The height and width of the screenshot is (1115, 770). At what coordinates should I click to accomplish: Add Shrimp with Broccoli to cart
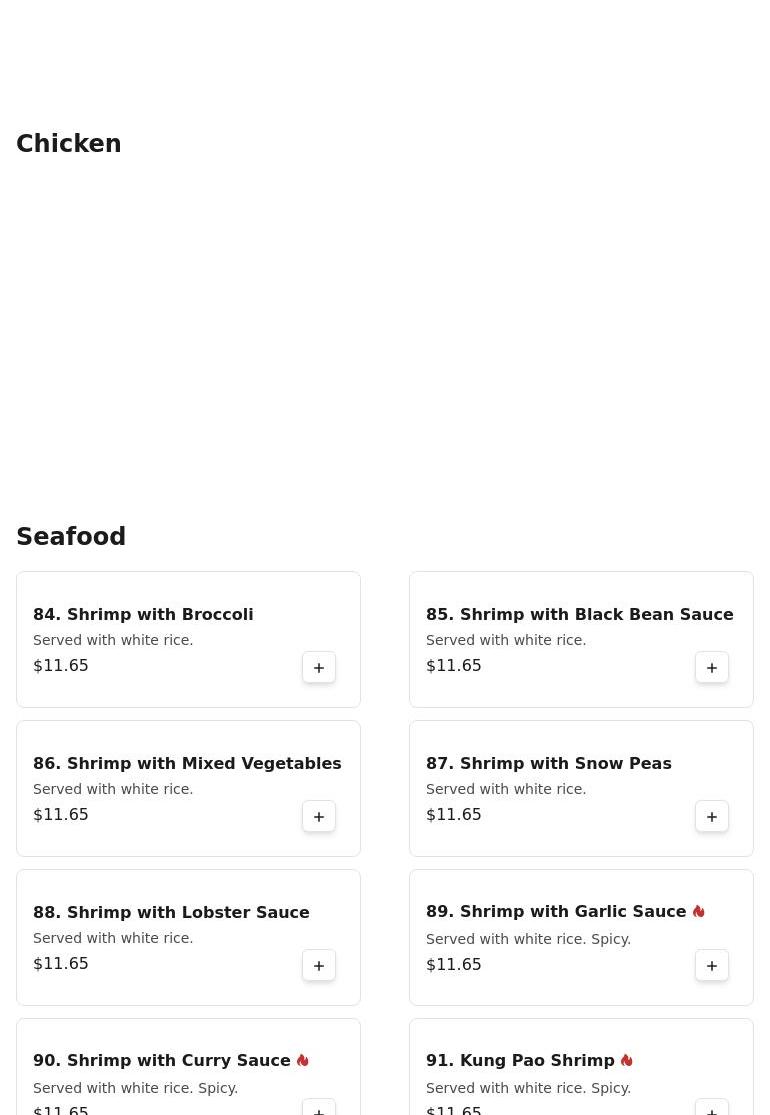[319, 668]
